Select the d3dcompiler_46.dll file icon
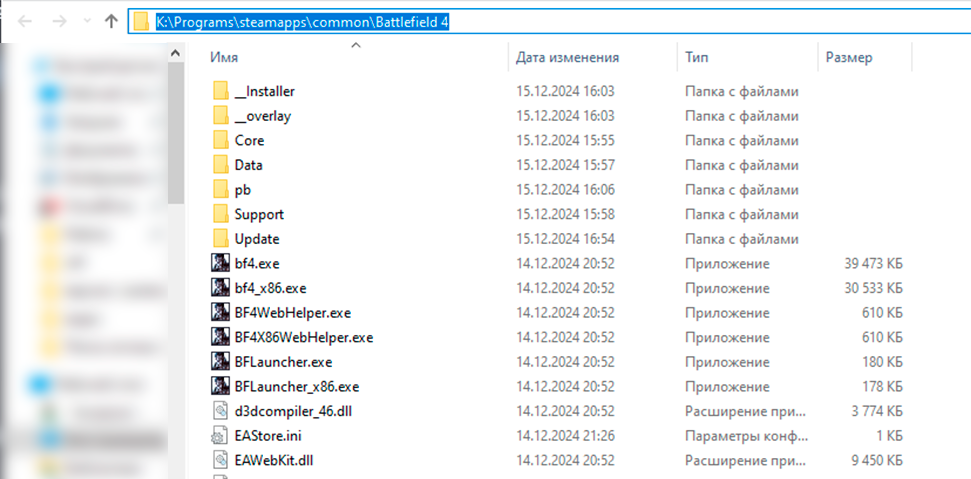The height and width of the screenshot is (479, 971). (x=220, y=410)
